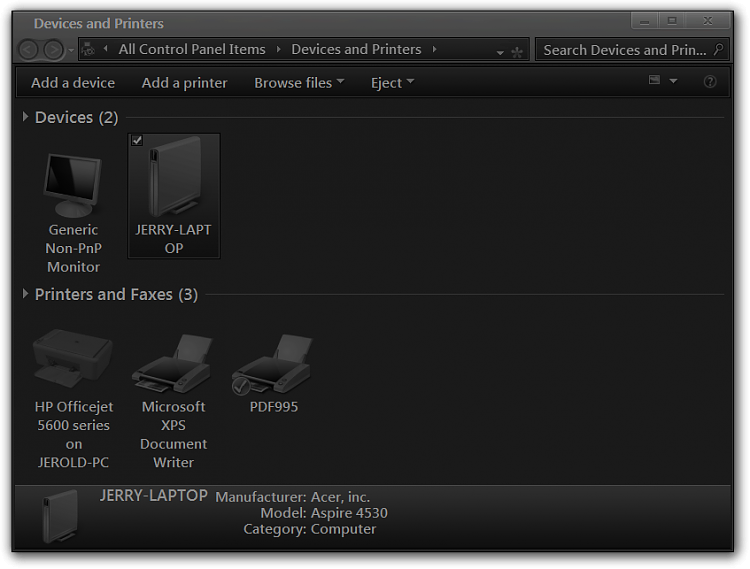The image size is (750, 569).
Task: Minimize the Devices and Printers window
Action: pyautogui.click(x=644, y=21)
